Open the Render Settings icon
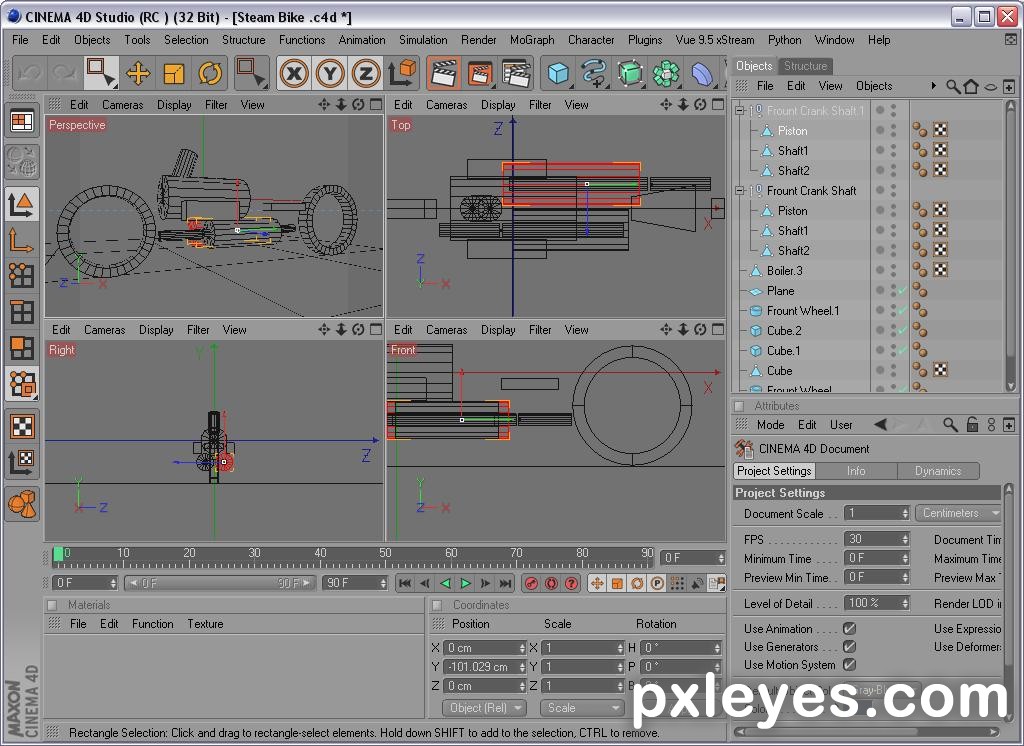Viewport: 1024px width, 746px height. tap(517, 73)
